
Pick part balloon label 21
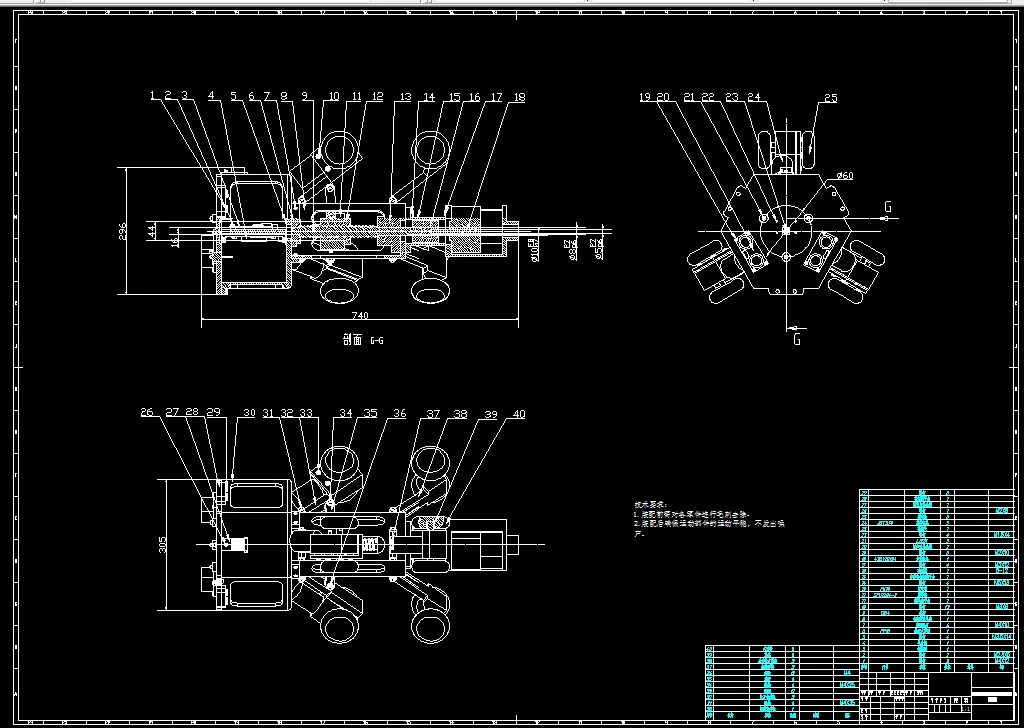coord(690,97)
